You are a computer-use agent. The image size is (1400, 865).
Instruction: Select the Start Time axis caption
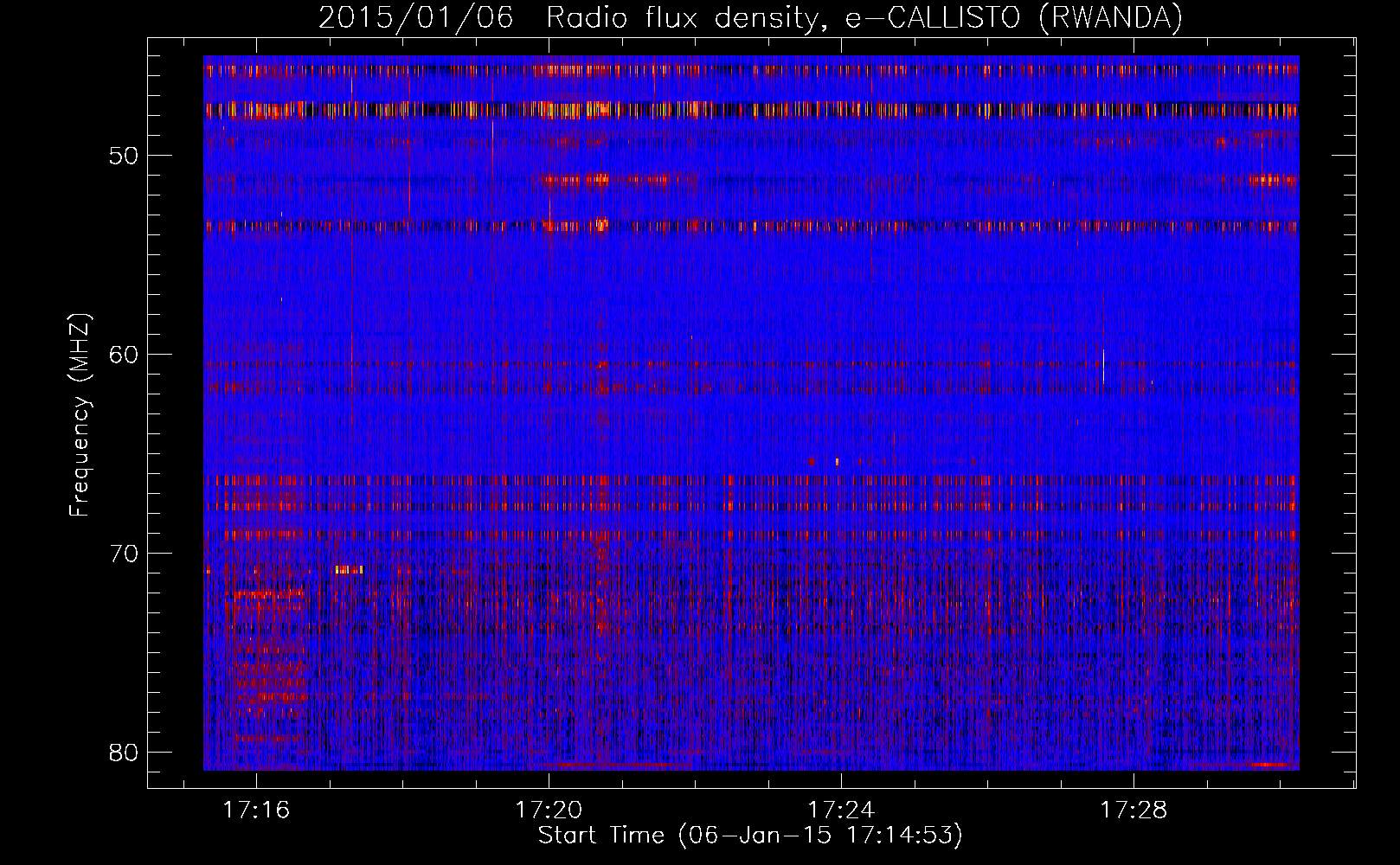pos(750,836)
